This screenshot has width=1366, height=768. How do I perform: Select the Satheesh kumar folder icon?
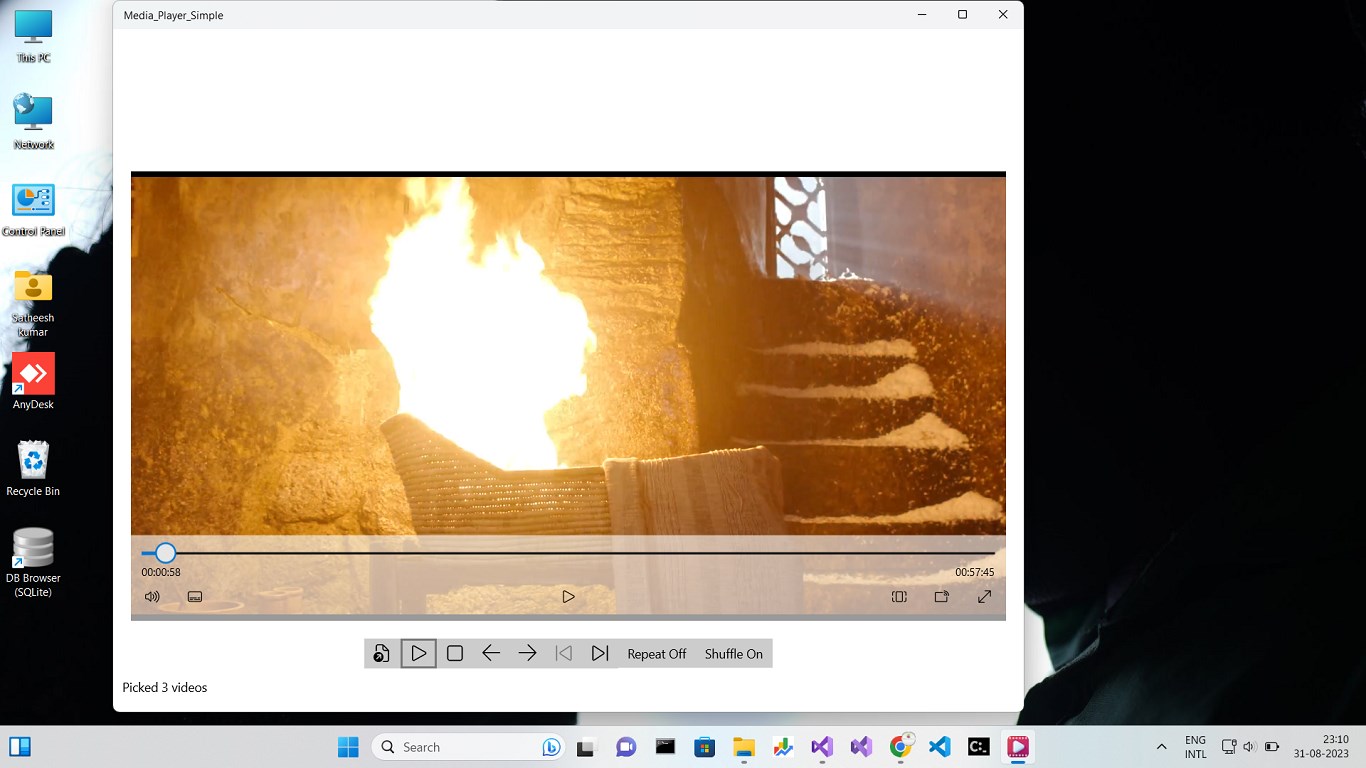[x=33, y=303]
